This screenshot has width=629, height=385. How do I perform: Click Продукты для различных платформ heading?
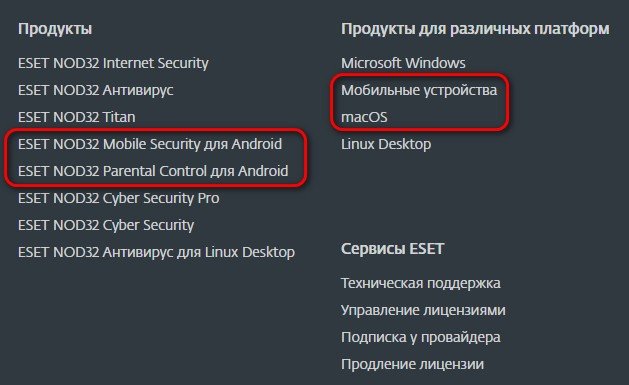coord(475,29)
